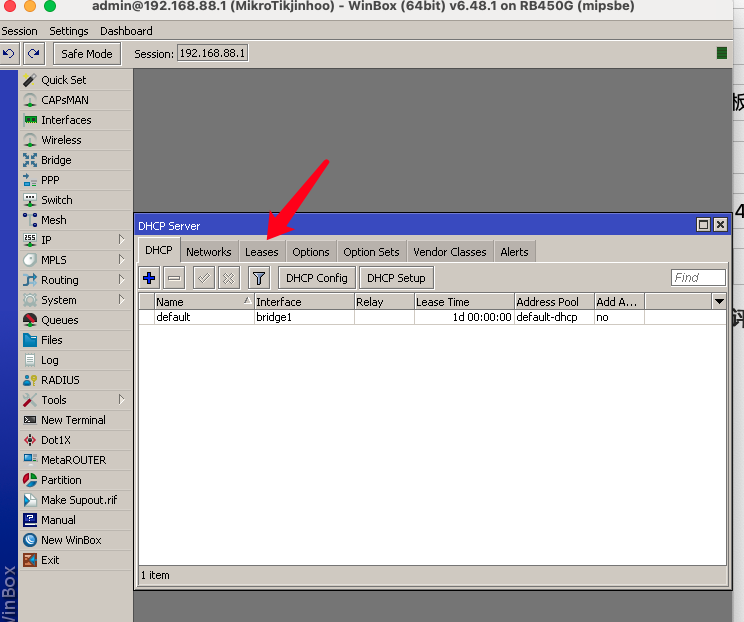Open CAPsMAN menu item
744x622 pixels.
pos(75,100)
